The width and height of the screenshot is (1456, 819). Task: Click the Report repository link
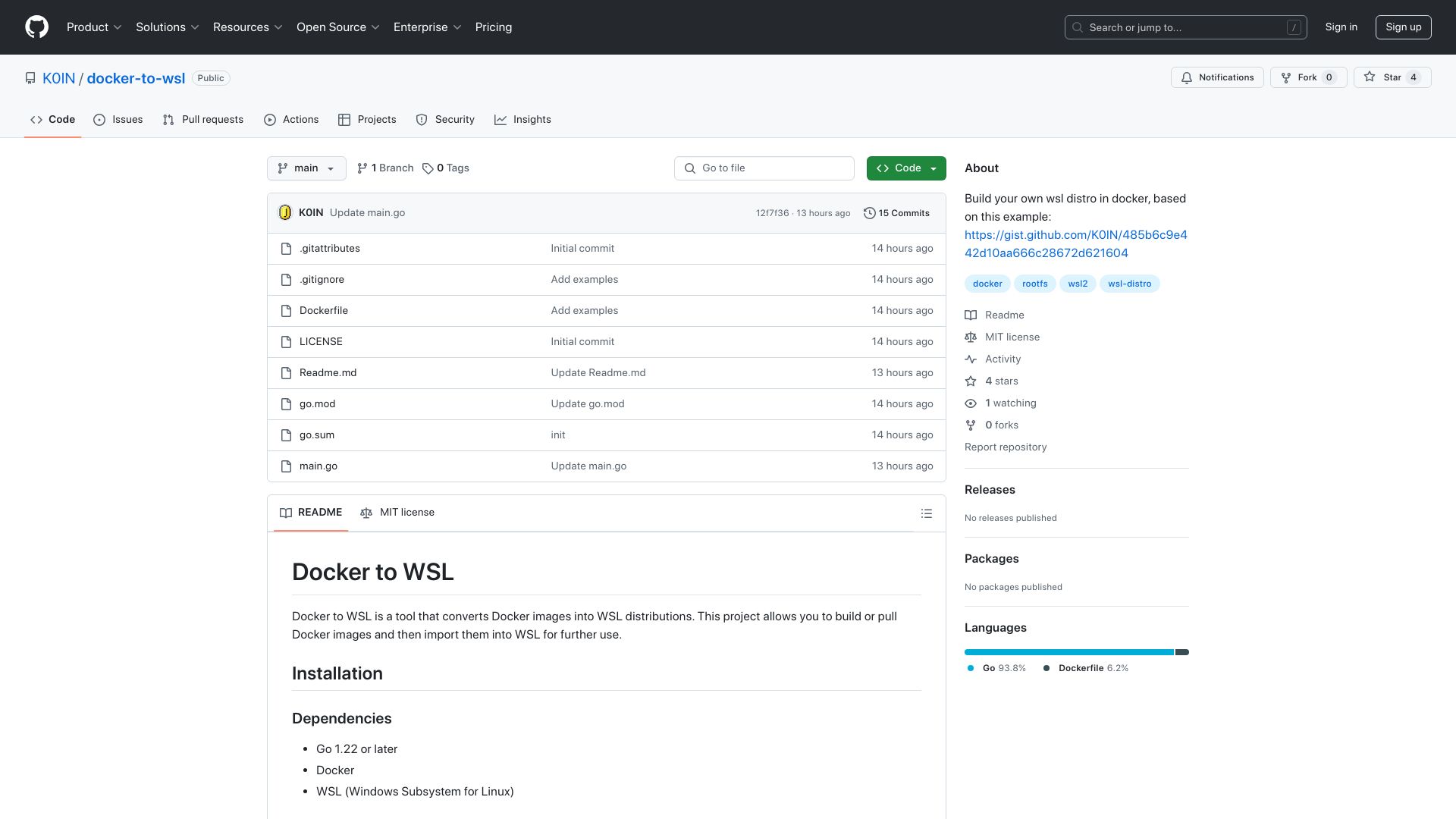click(x=1006, y=447)
